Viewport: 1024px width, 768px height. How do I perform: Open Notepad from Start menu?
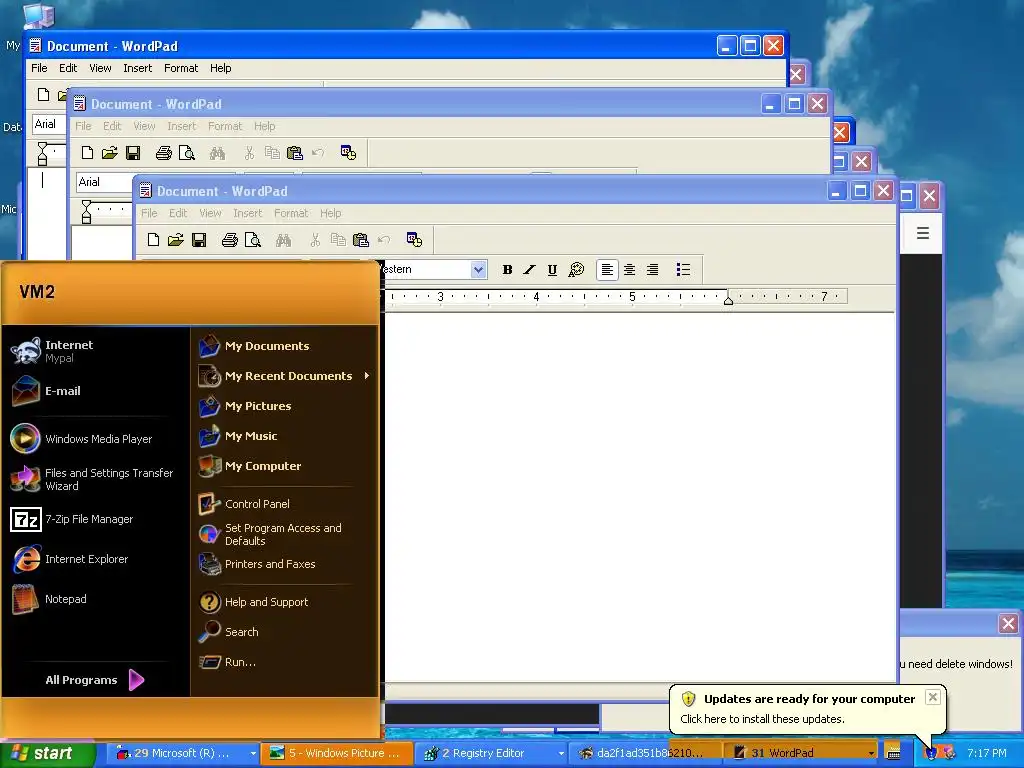pos(97,599)
